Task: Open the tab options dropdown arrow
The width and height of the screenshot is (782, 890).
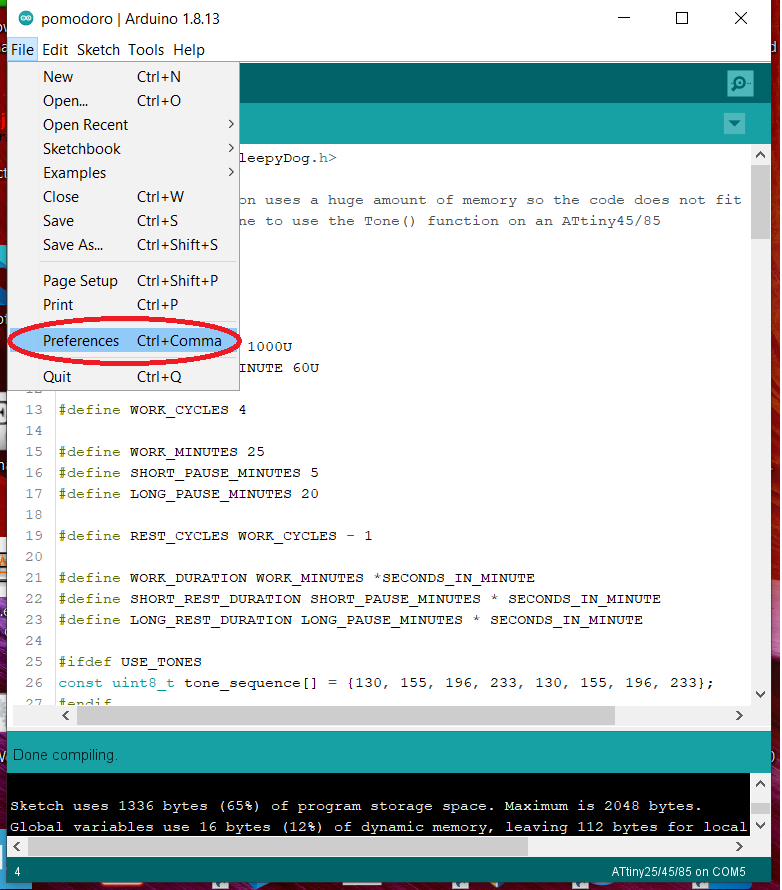Action: 734,123
